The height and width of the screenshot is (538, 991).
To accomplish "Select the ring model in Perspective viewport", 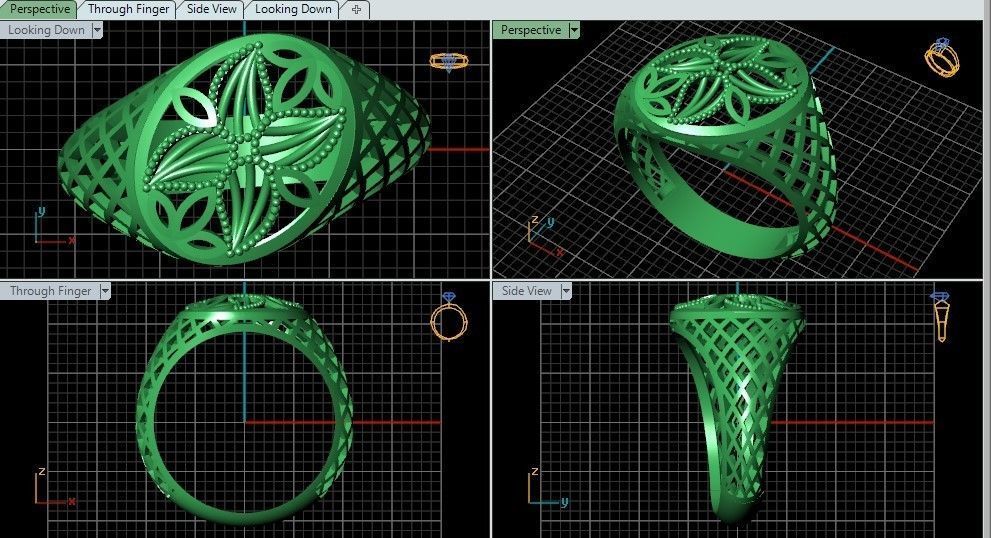I will coord(727,147).
